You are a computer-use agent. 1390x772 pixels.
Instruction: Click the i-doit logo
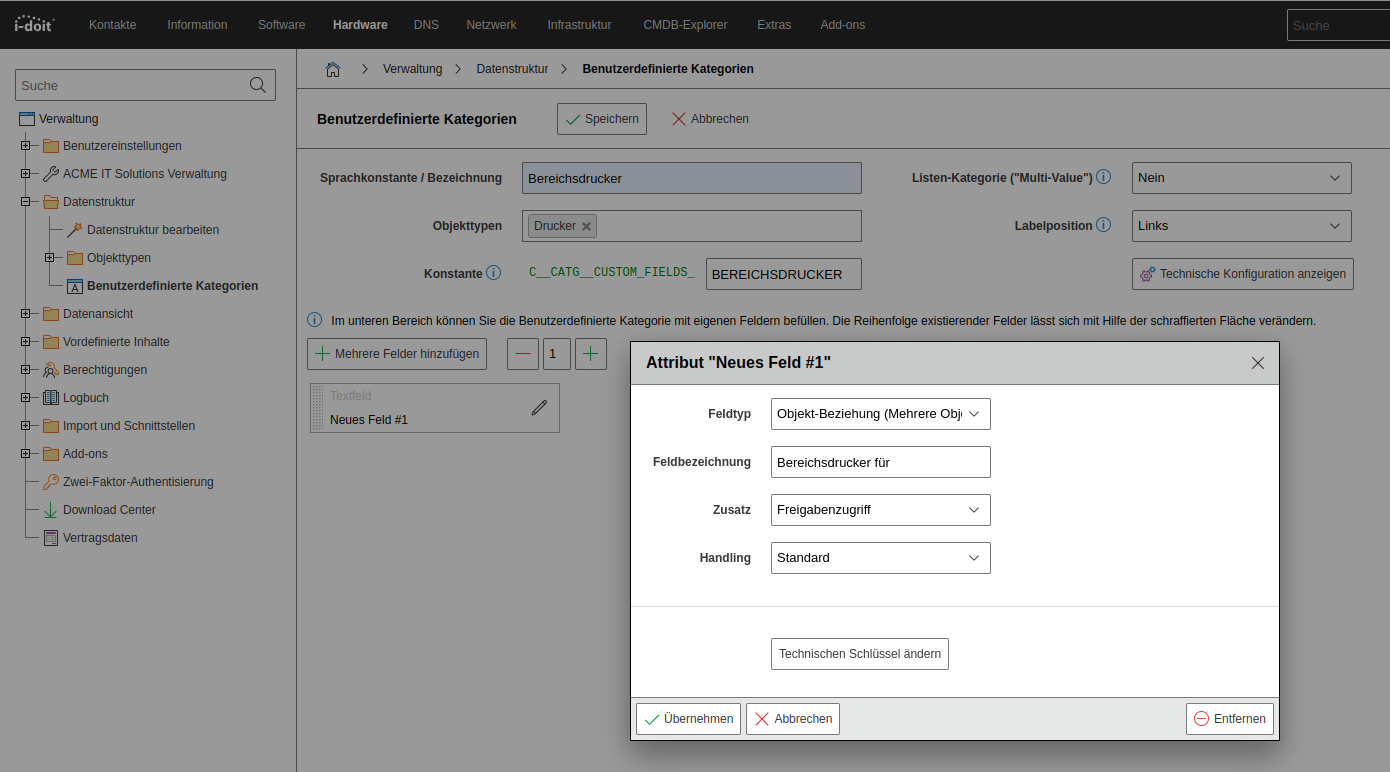pos(35,24)
